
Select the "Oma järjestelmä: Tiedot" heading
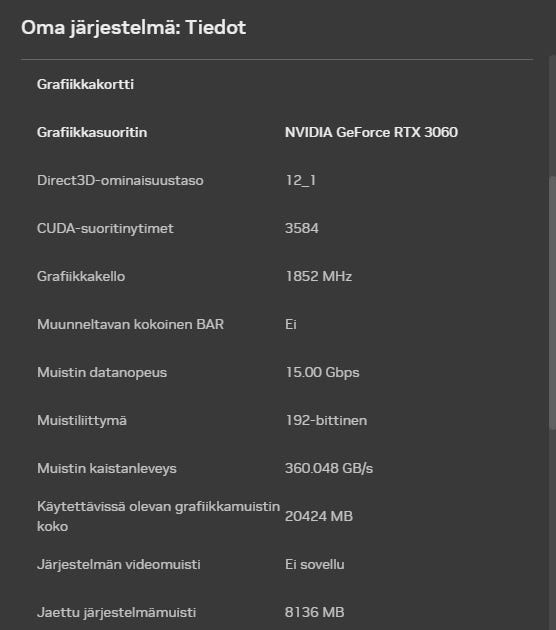coord(133,28)
